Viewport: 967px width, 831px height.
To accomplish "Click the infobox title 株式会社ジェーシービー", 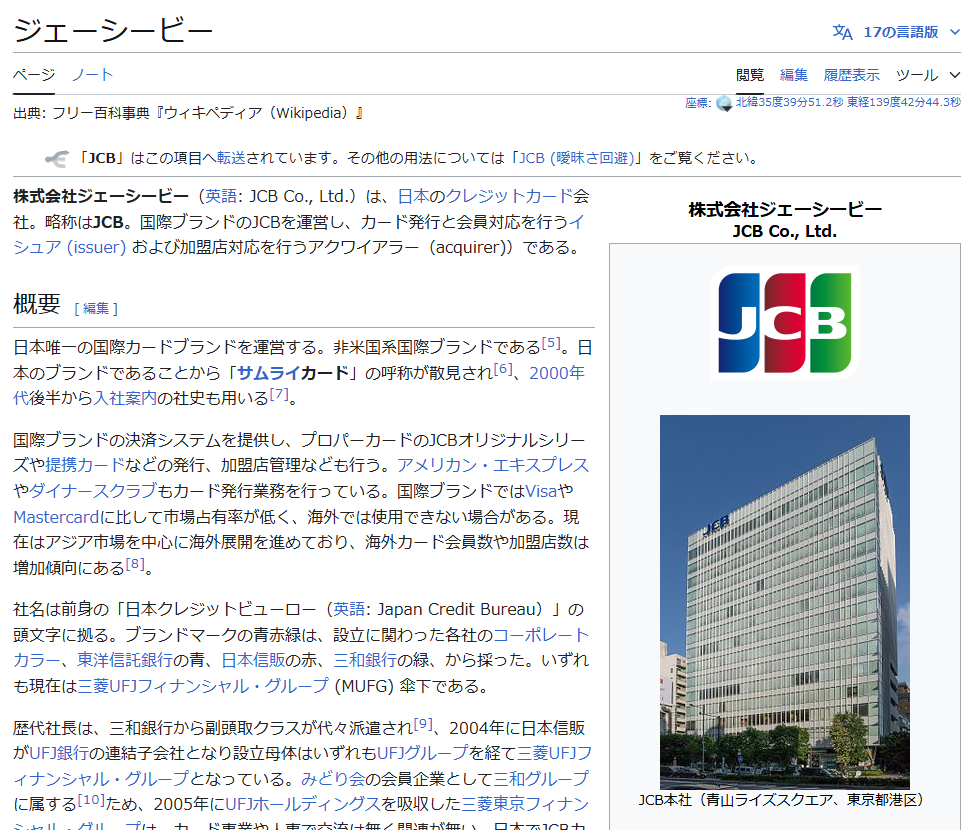I will 784,210.
